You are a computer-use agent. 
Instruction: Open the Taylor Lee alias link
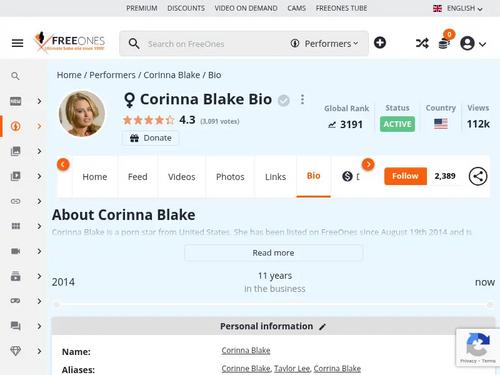(292, 369)
